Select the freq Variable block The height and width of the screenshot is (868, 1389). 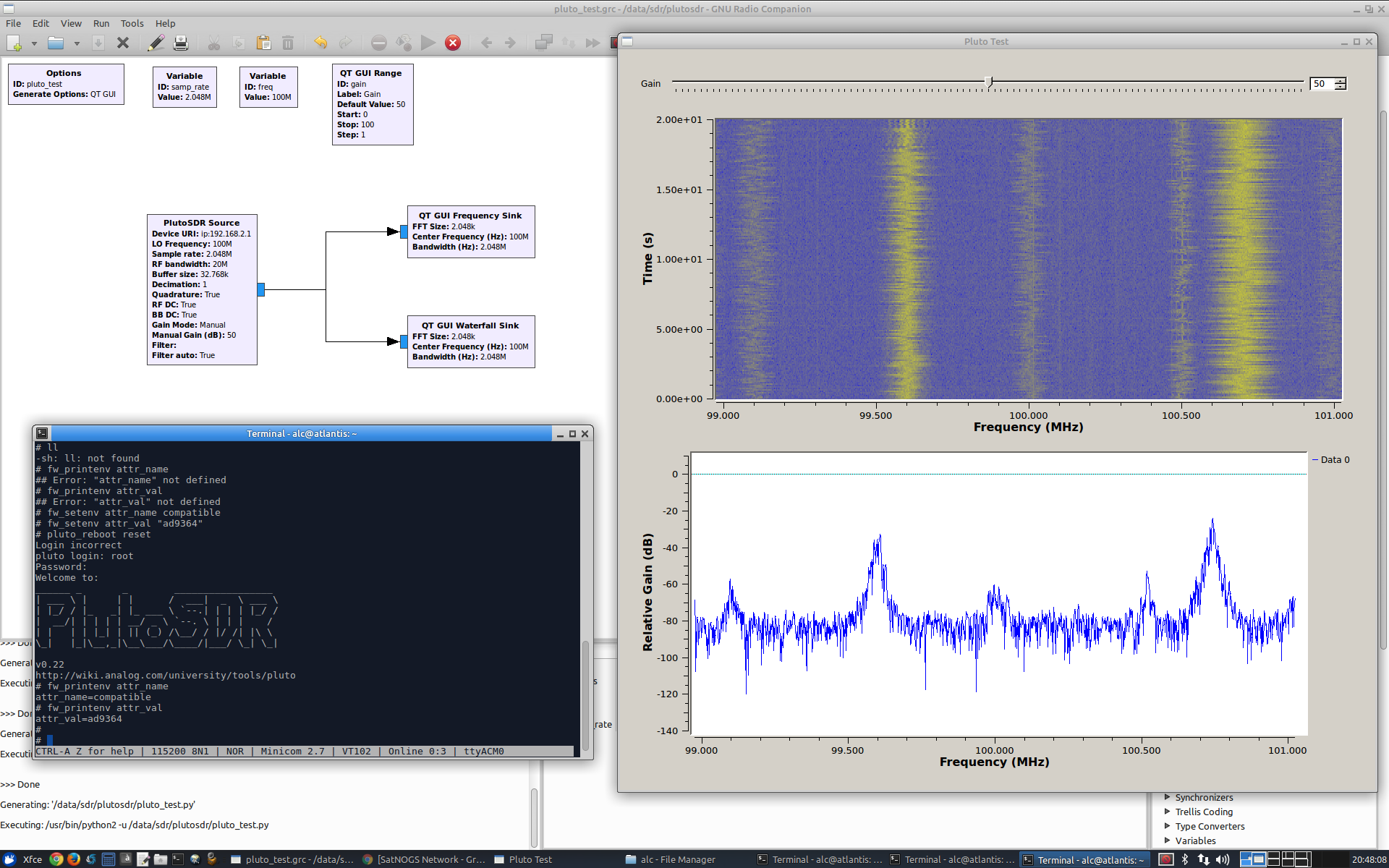coord(268,87)
